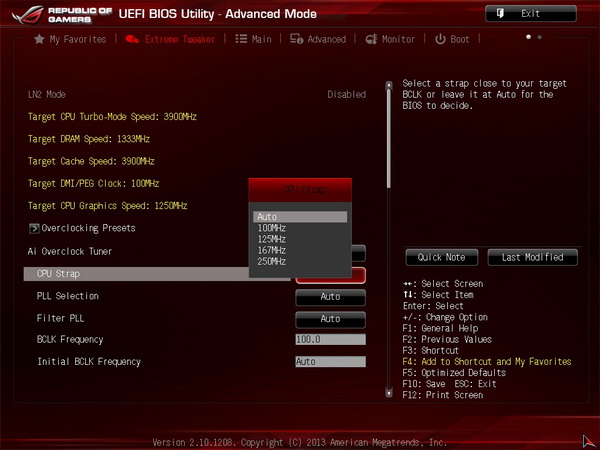Click the LN2 Mode row
The width and height of the screenshot is (600, 450).
coord(197,95)
